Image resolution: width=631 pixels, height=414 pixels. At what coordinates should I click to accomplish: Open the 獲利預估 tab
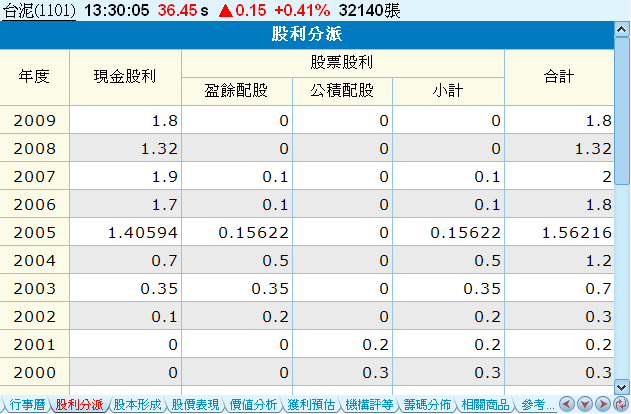[x=311, y=405]
